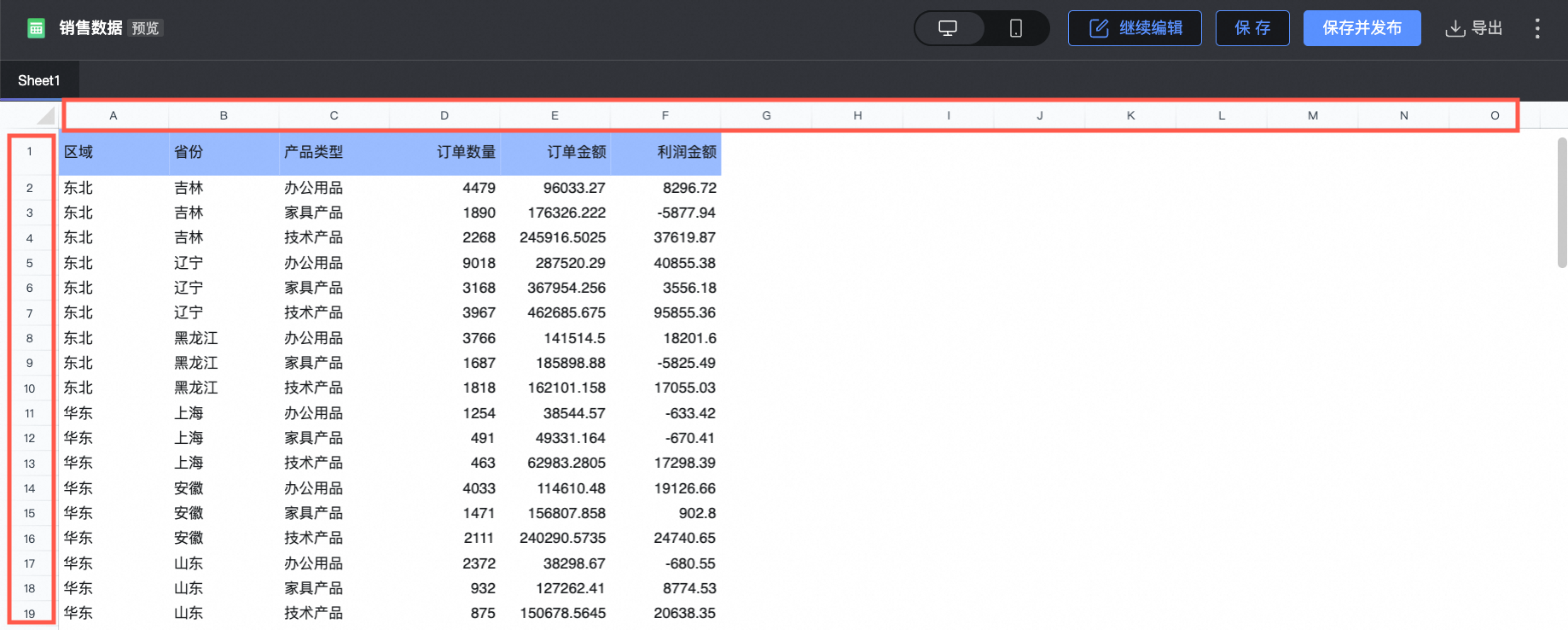Viewport: 1568px width, 630px height.
Task: Click the 销售数据 document title
Action: click(x=90, y=28)
